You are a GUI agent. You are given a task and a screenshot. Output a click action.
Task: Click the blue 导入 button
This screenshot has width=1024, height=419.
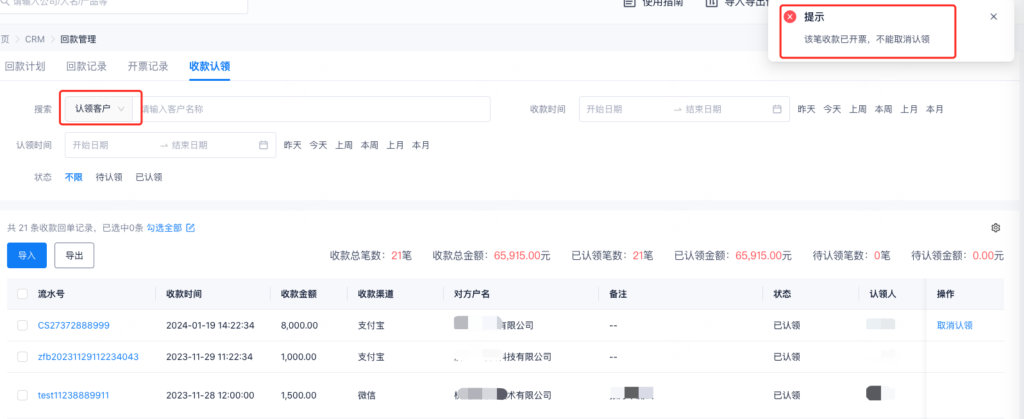(x=26, y=255)
